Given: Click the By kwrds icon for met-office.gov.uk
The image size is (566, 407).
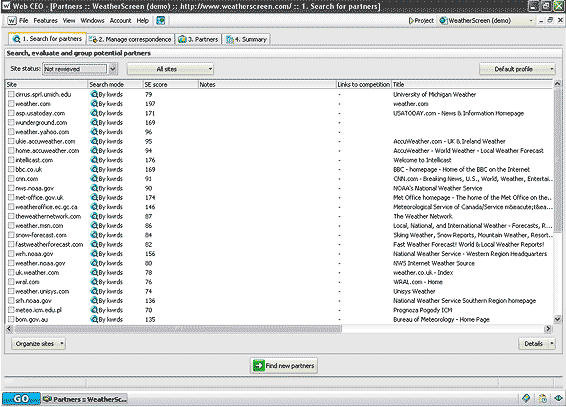Looking at the screenshot, I should pos(94,197).
